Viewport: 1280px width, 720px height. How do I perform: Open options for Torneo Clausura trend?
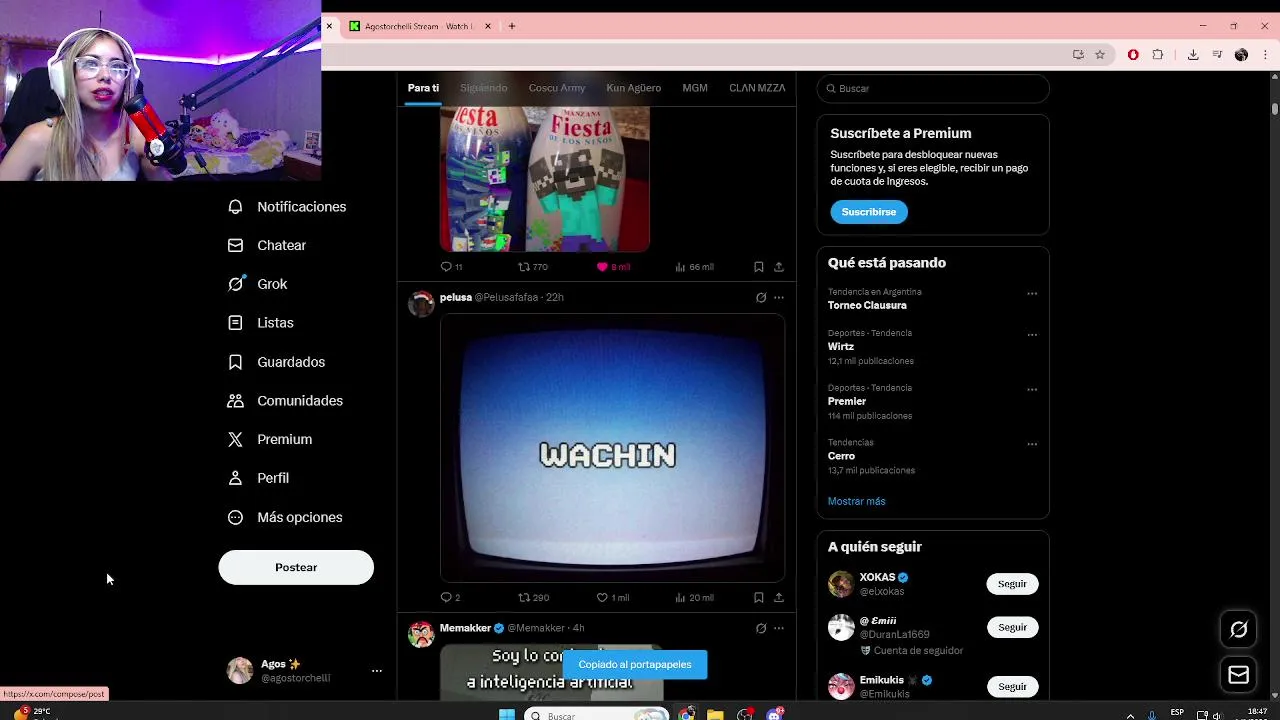pos(1032,294)
